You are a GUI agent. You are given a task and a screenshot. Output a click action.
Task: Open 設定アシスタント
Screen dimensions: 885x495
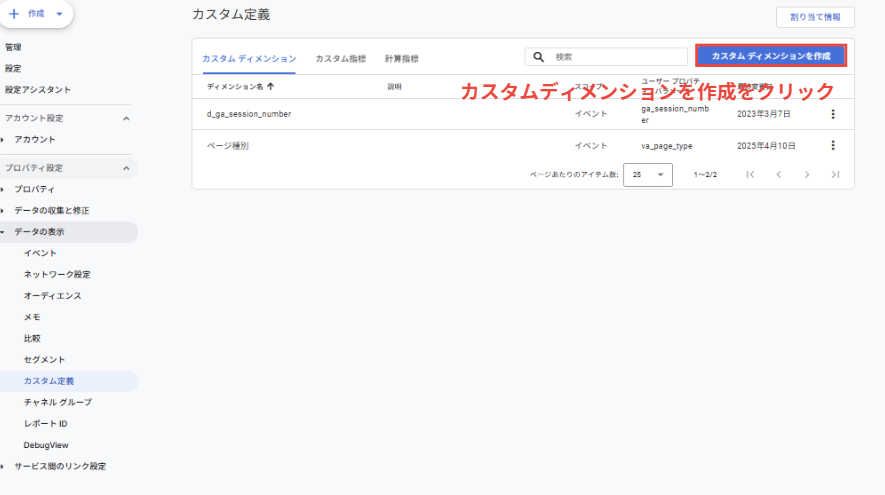click(x=38, y=90)
